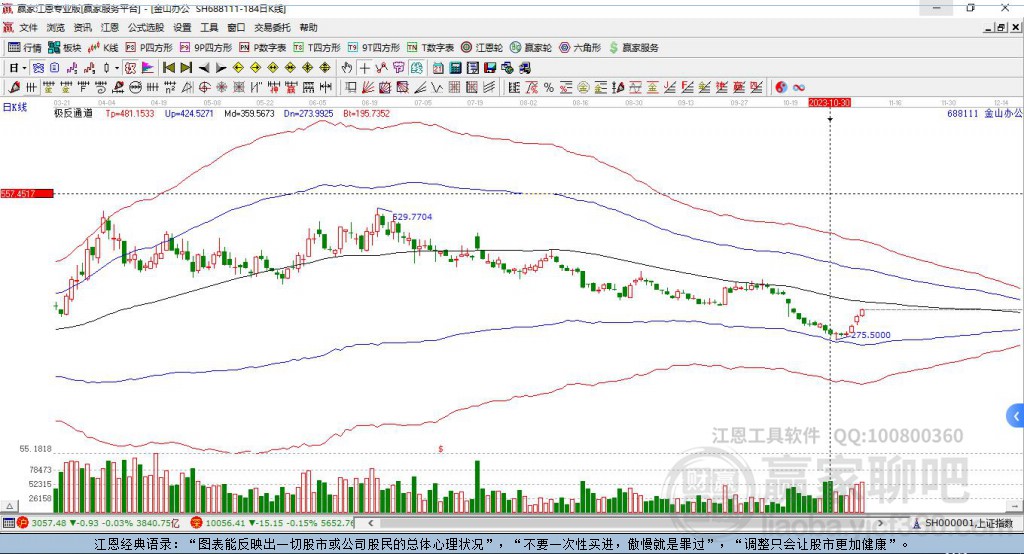Click the 529.7704 high price annotation
Image resolution: width=1024 pixels, height=554 pixels.
tap(412, 216)
